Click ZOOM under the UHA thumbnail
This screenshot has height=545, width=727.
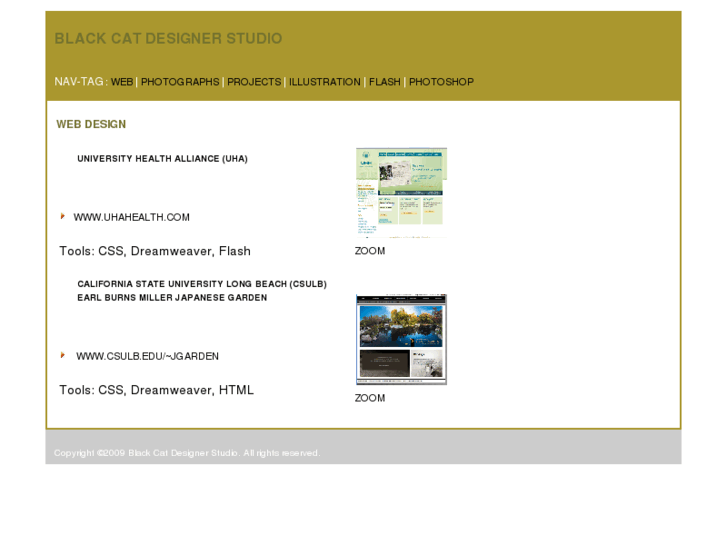(x=370, y=251)
